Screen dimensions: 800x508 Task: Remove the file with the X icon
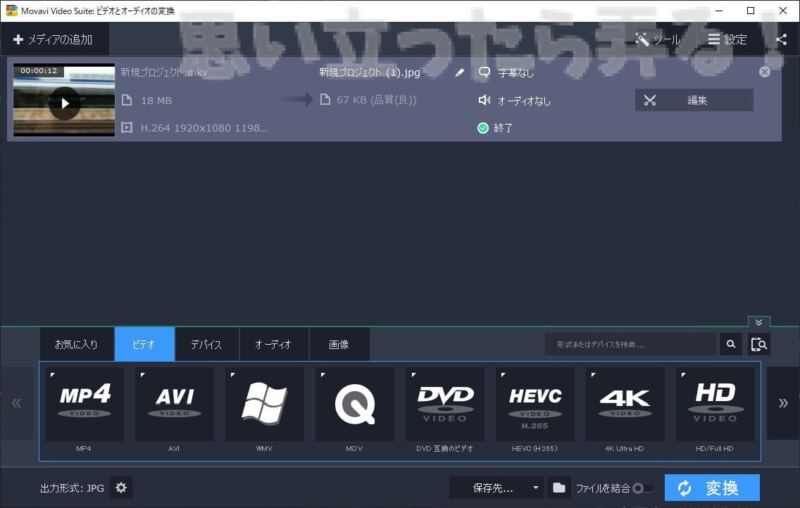pos(764,72)
